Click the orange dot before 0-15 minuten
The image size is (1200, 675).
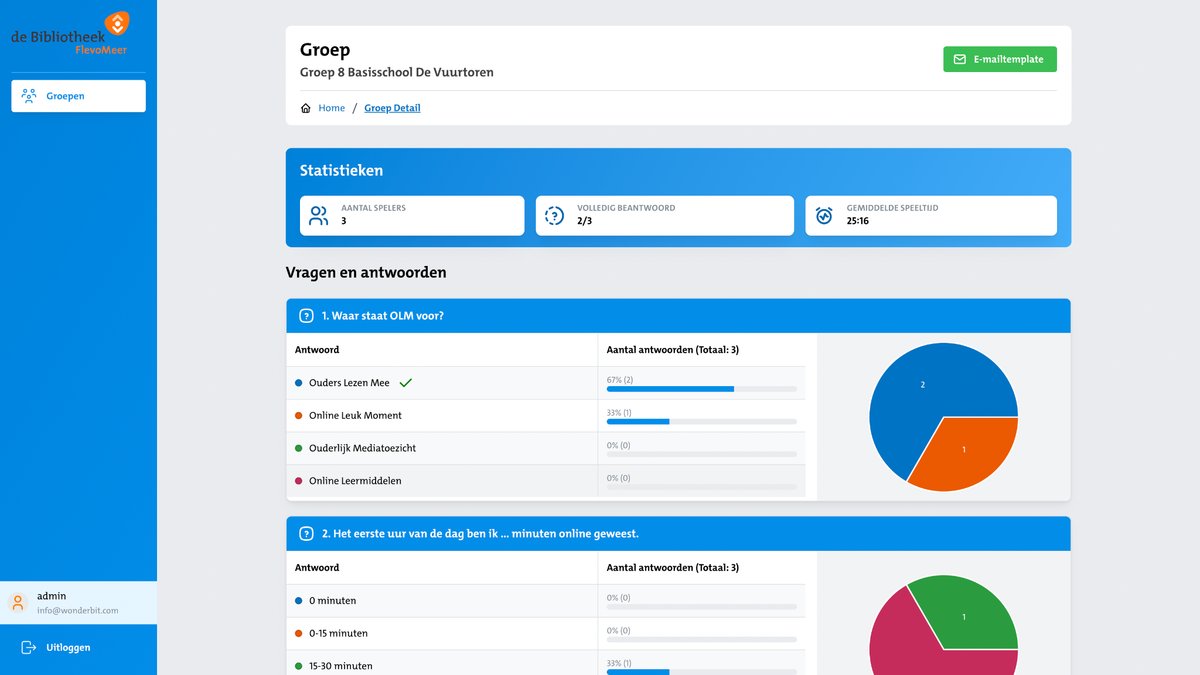point(298,633)
